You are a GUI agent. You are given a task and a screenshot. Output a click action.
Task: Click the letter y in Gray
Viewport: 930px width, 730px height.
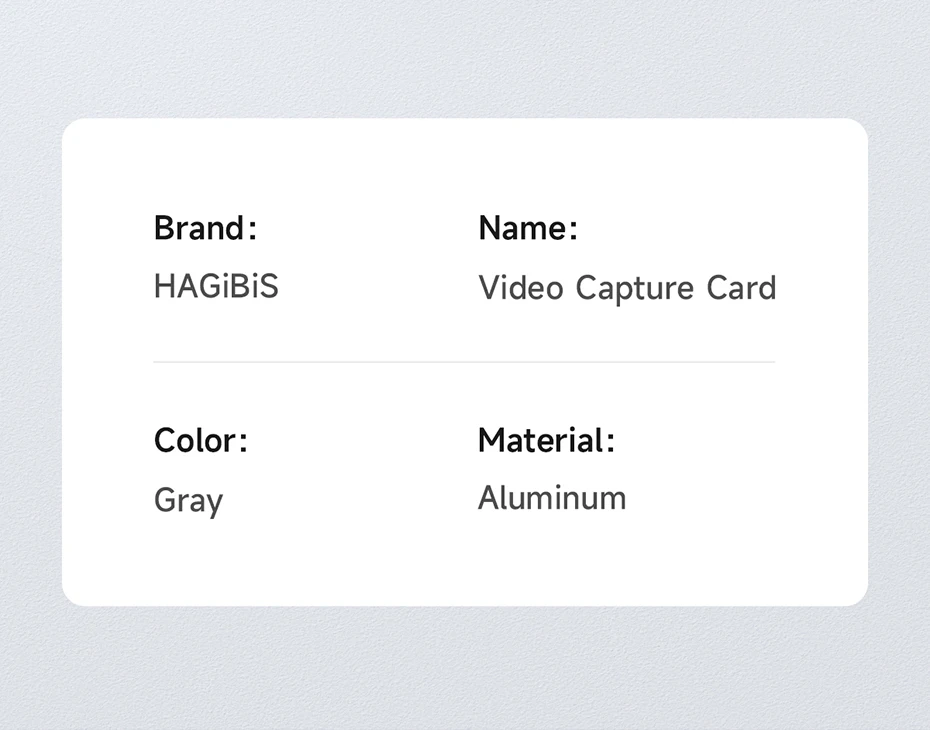click(215, 504)
